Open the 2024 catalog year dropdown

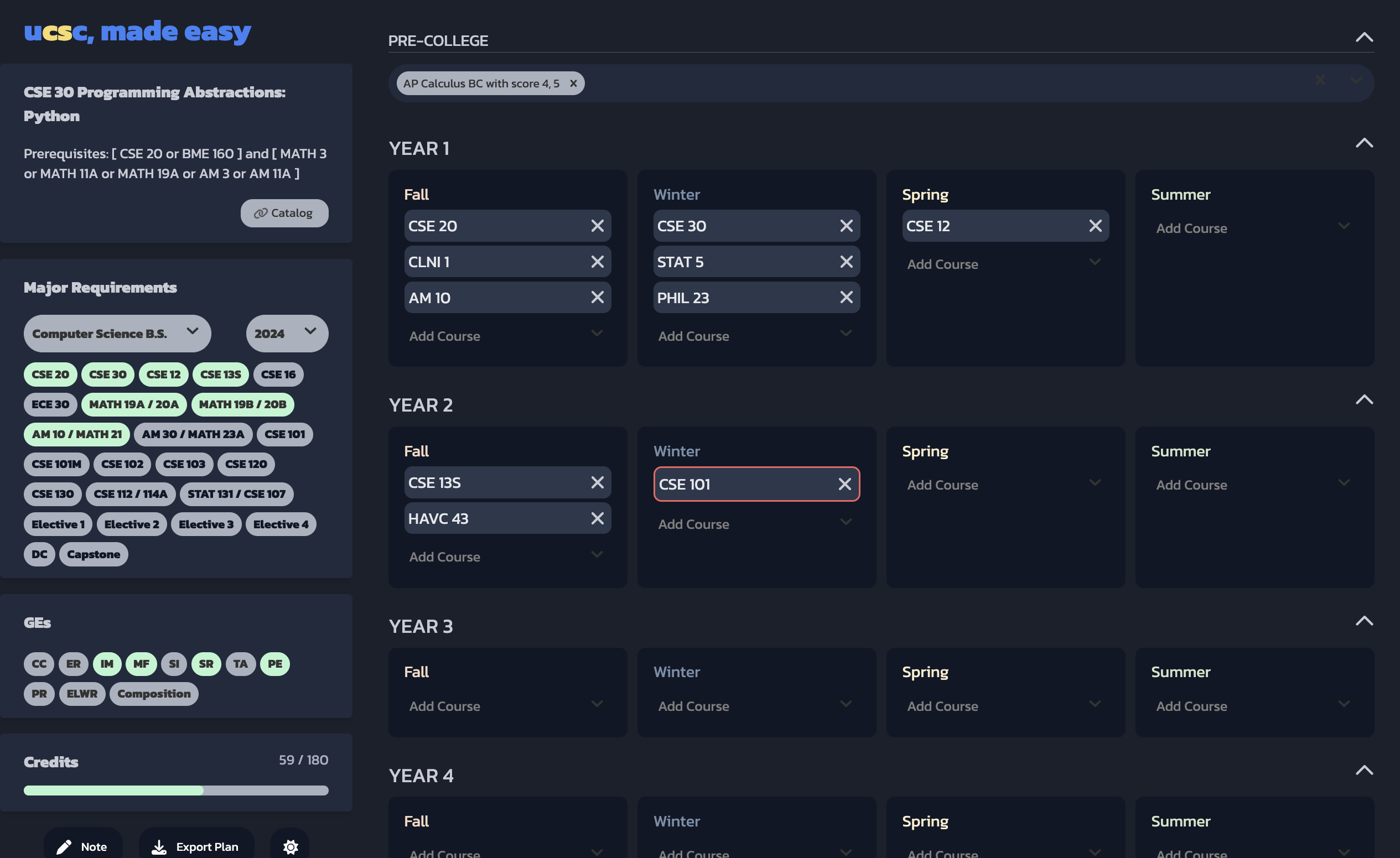287,334
